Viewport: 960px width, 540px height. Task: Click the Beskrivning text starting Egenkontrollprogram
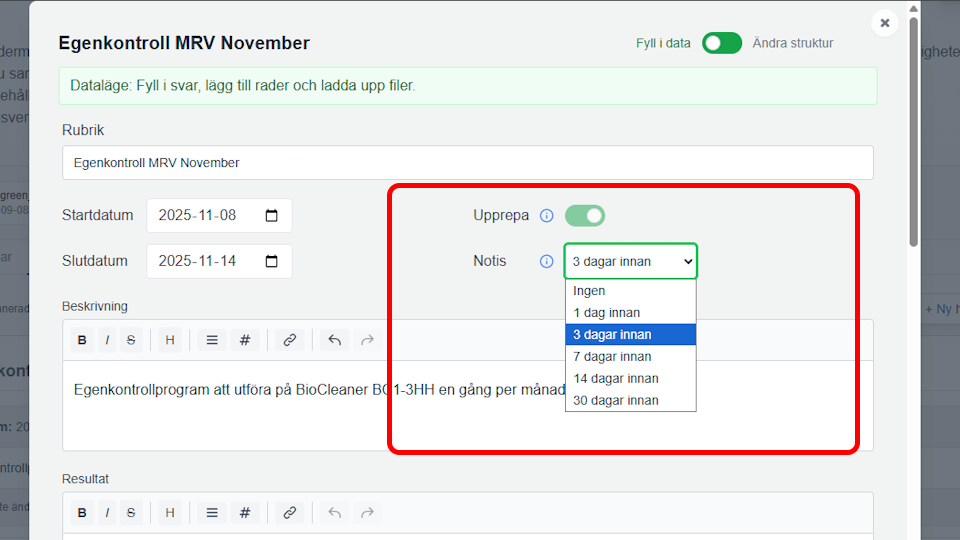tap(320, 390)
